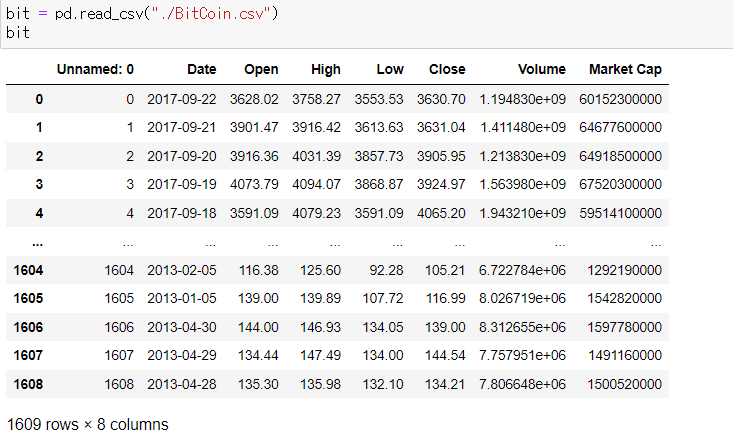Viewport: 733px width, 433px height.
Task: Select the date cell 2017-09-21
Action: click(x=182, y=127)
